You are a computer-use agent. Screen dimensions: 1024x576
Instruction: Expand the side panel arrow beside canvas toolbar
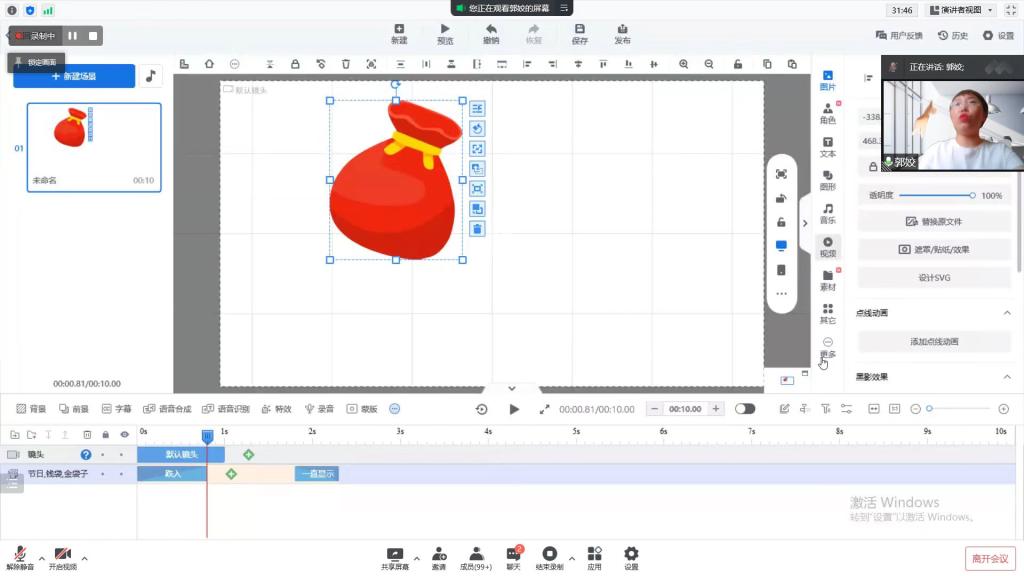coord(805,223)
